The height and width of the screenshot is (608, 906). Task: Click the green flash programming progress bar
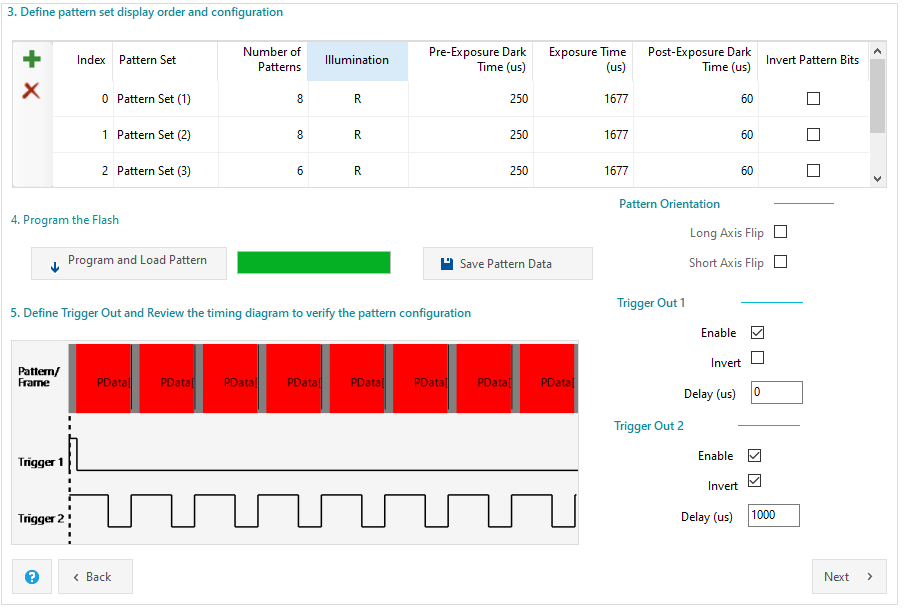point(314,262)
